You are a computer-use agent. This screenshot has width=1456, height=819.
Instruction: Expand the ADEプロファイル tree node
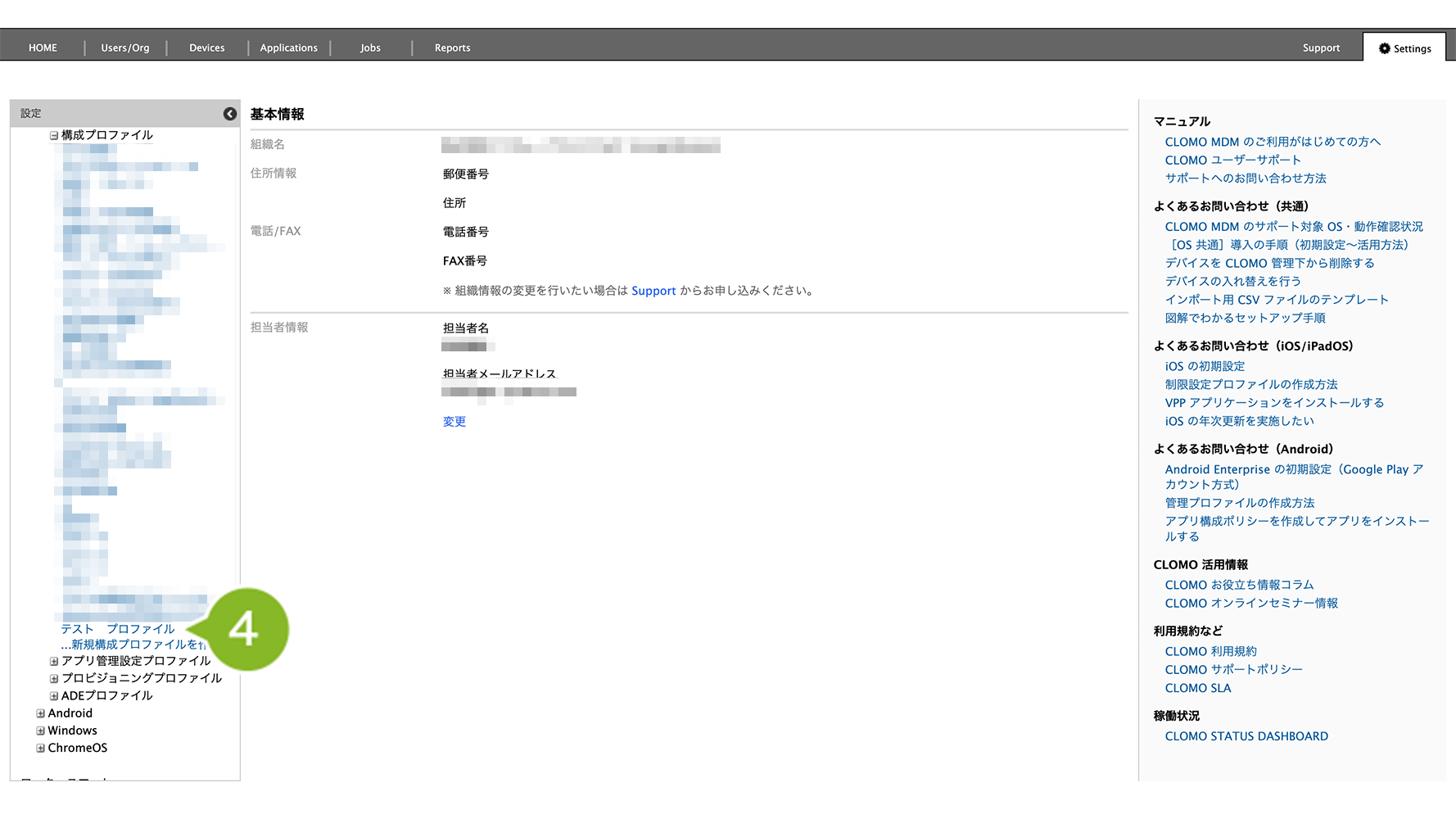coord(54,696)
